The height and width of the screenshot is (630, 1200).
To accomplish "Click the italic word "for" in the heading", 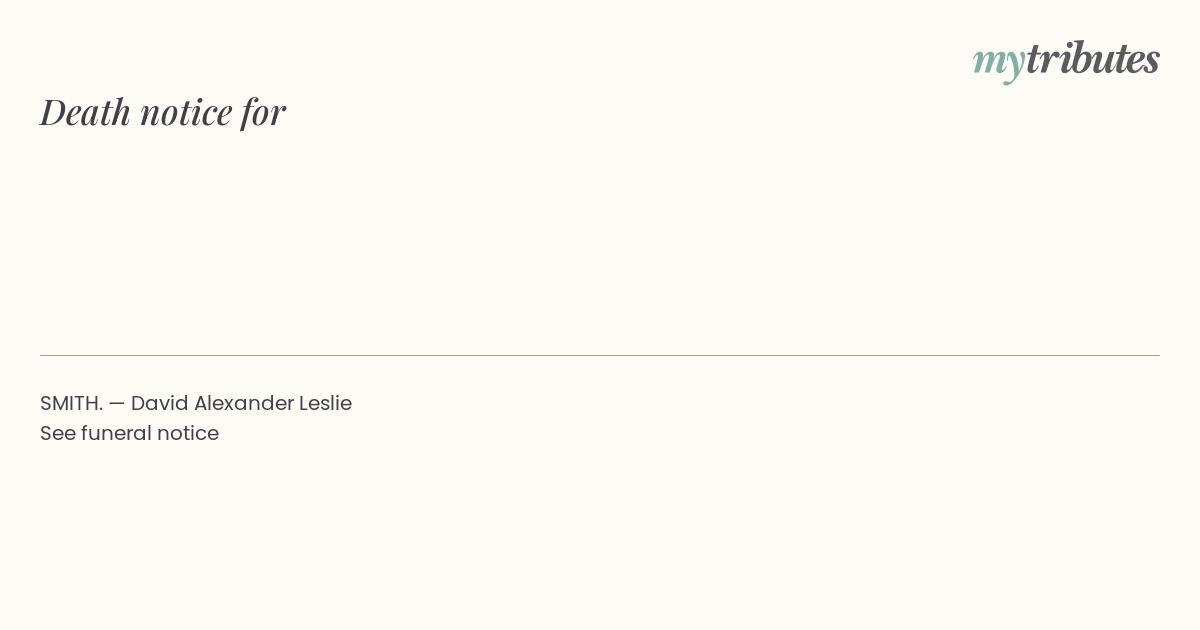I will 263,111.
